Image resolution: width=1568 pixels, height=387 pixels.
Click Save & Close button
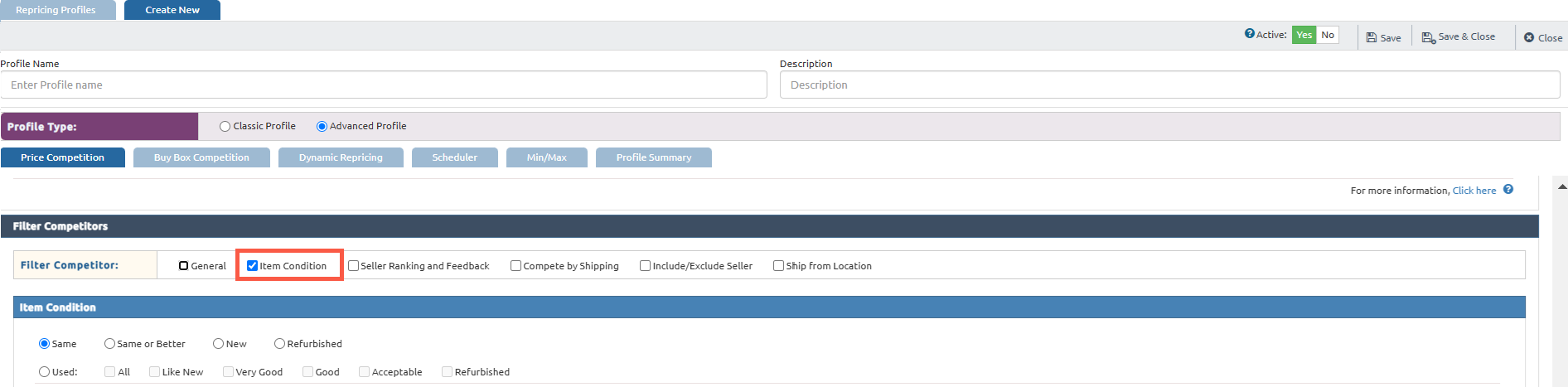pyautogui.click(x=1459, y=37)
